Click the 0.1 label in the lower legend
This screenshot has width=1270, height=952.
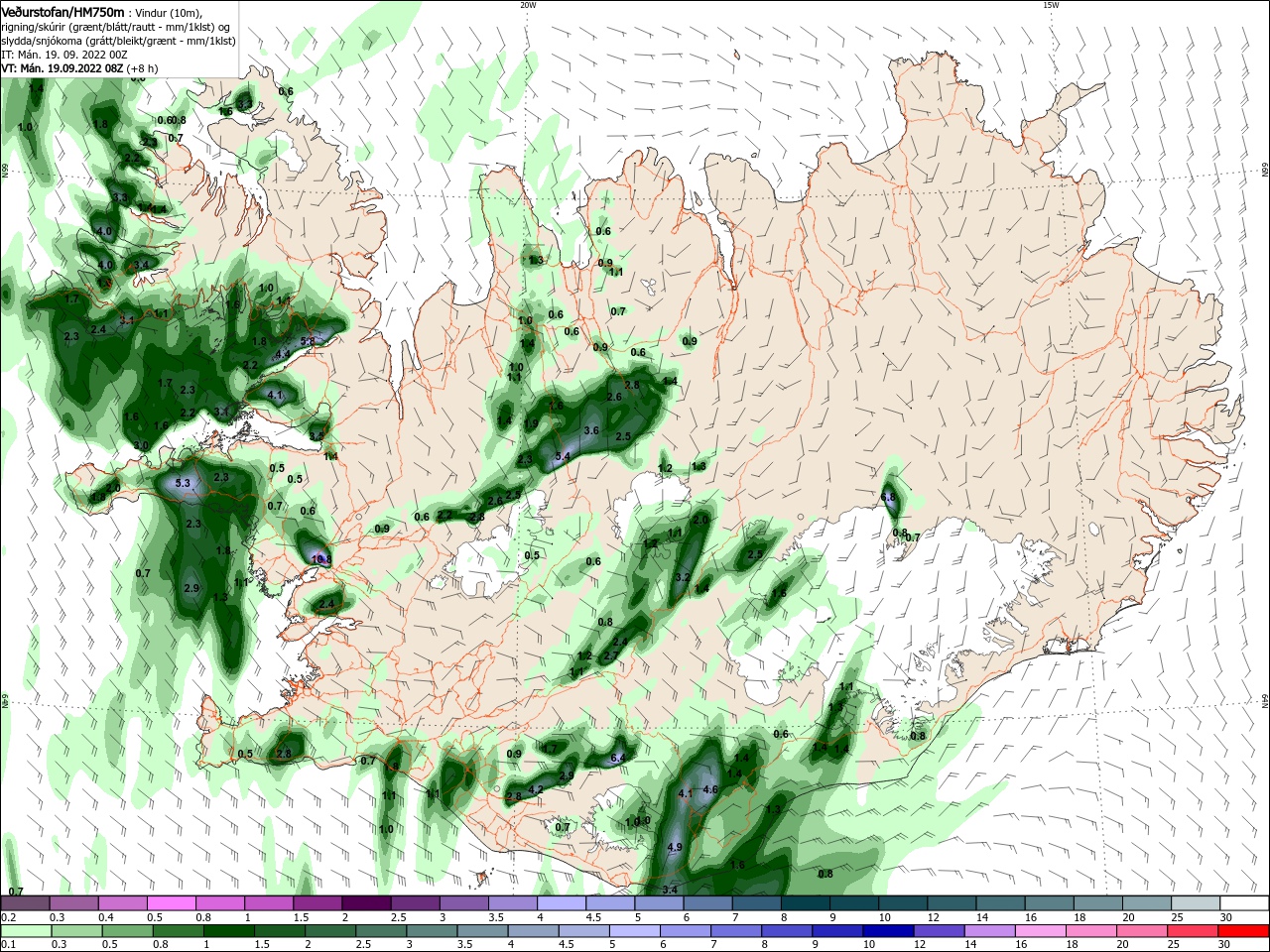click(x=9, y=945)
